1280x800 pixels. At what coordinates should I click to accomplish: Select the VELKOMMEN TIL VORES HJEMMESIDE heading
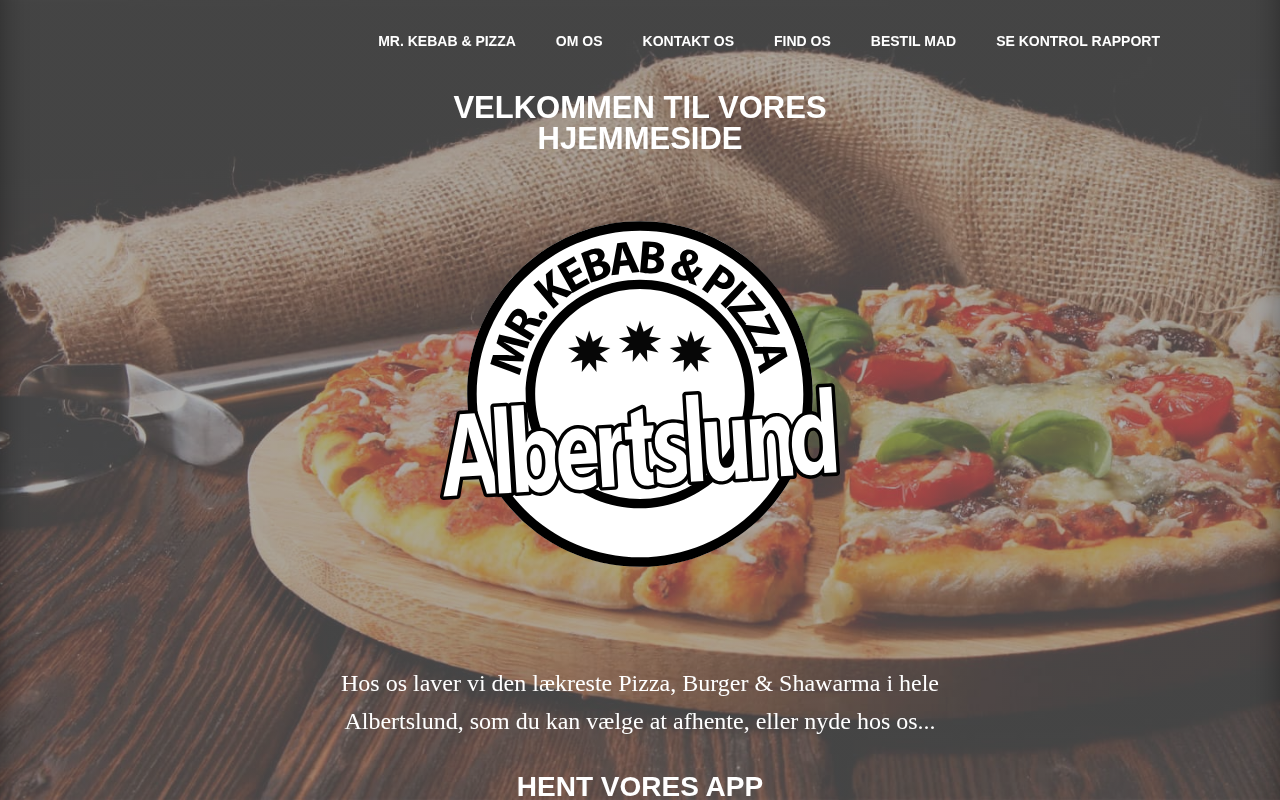click(x=640, y=123)
